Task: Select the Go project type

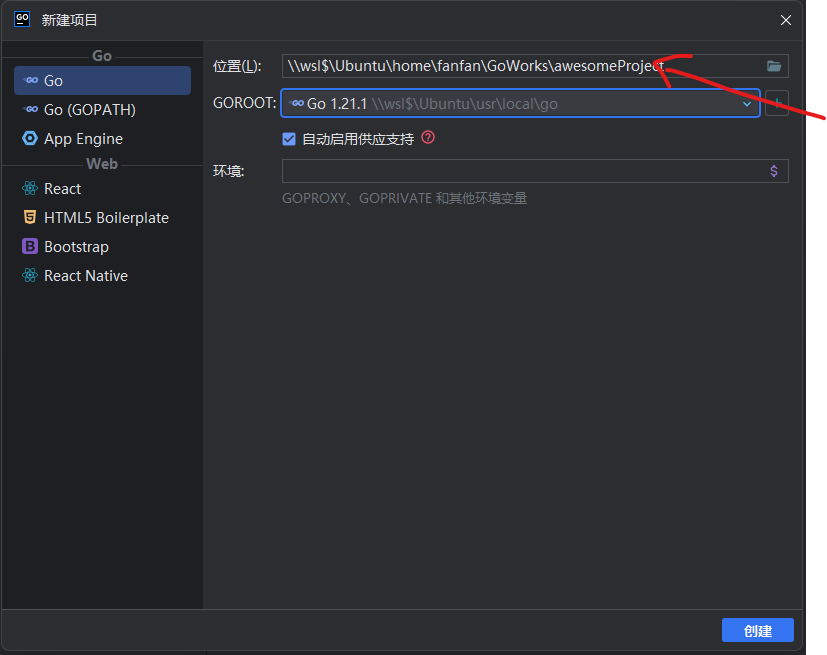Action: click(x=53, y=81)
